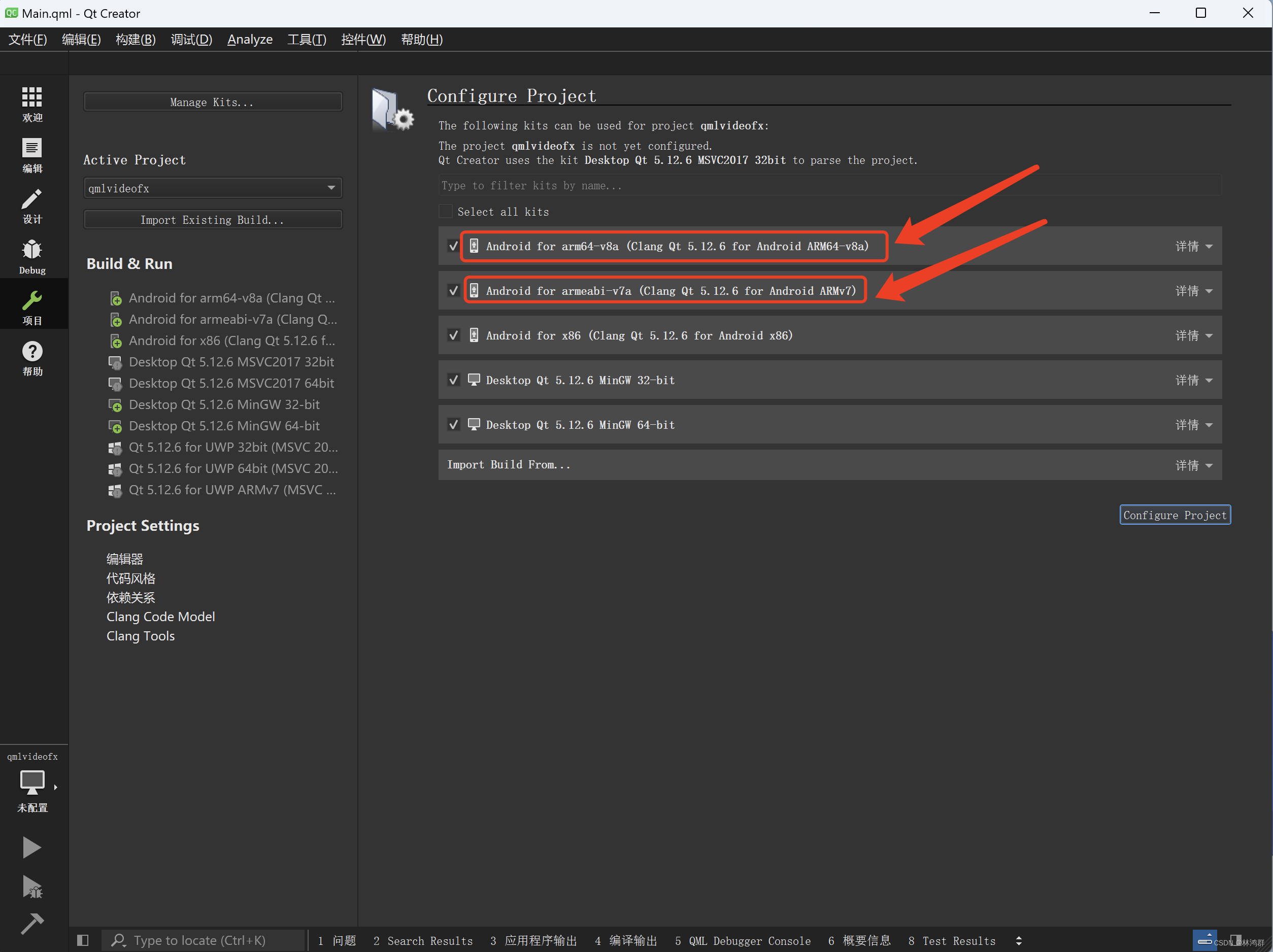Open the small arrow next to kit selector
The height and width of the screenshot is (952, 1273).
click(x=55, y=787)
